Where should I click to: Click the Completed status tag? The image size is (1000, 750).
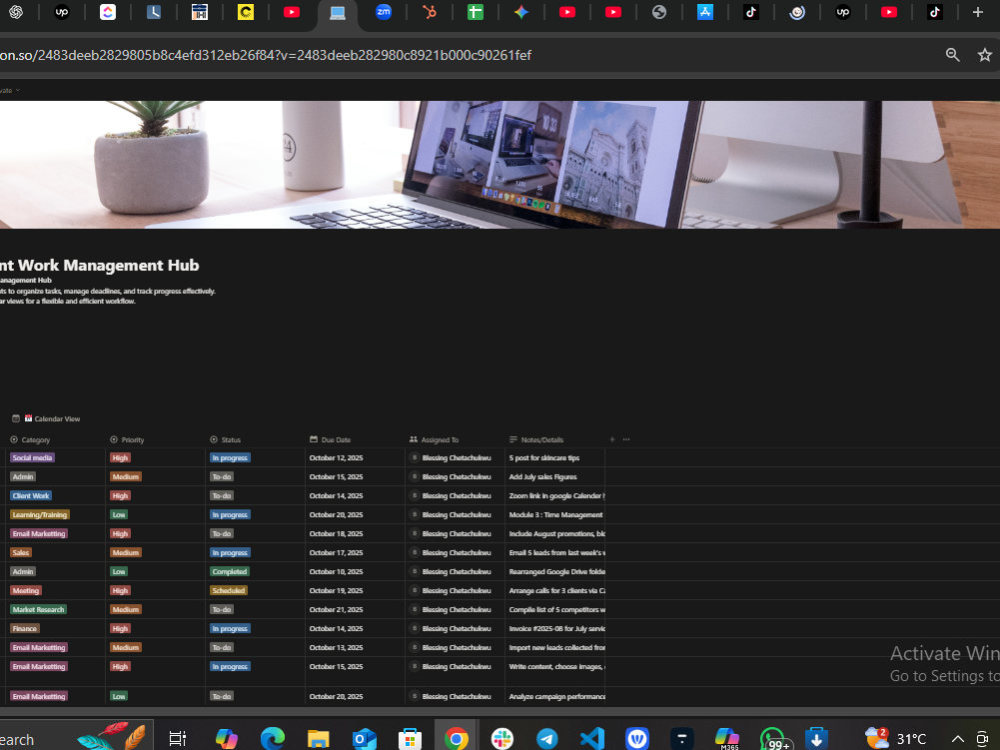(x=230, y=571)
